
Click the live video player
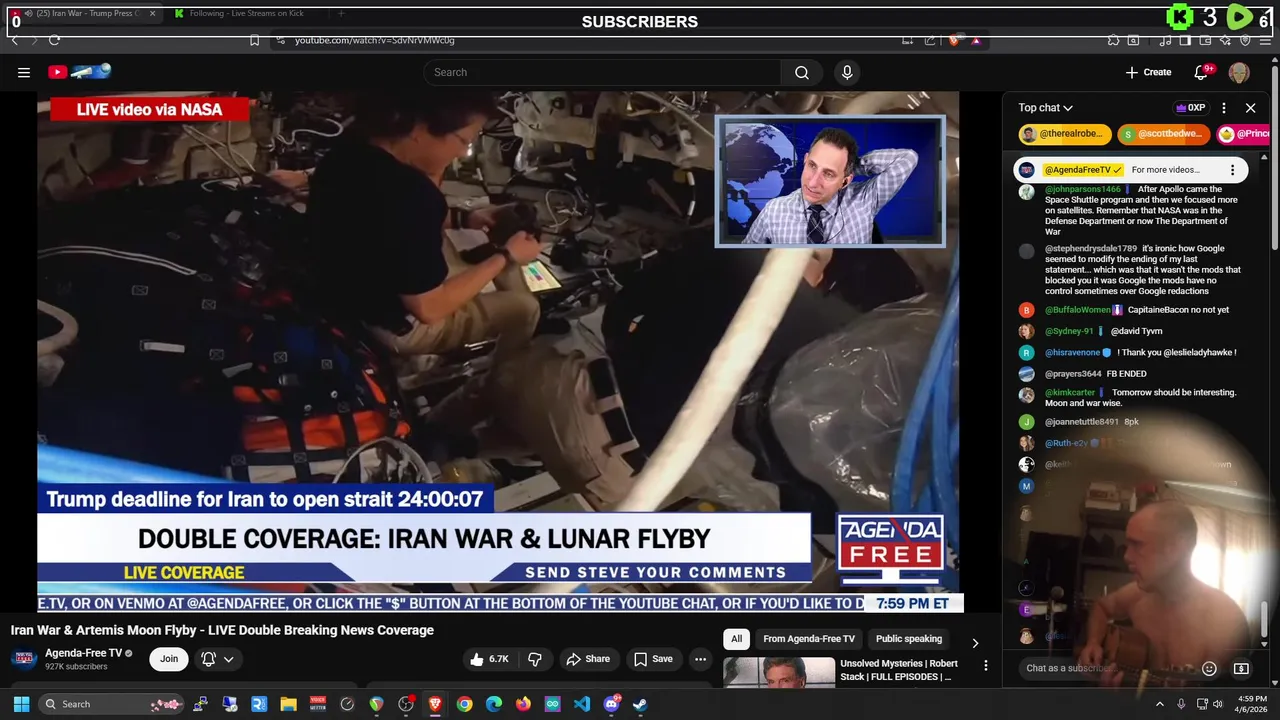498,351
